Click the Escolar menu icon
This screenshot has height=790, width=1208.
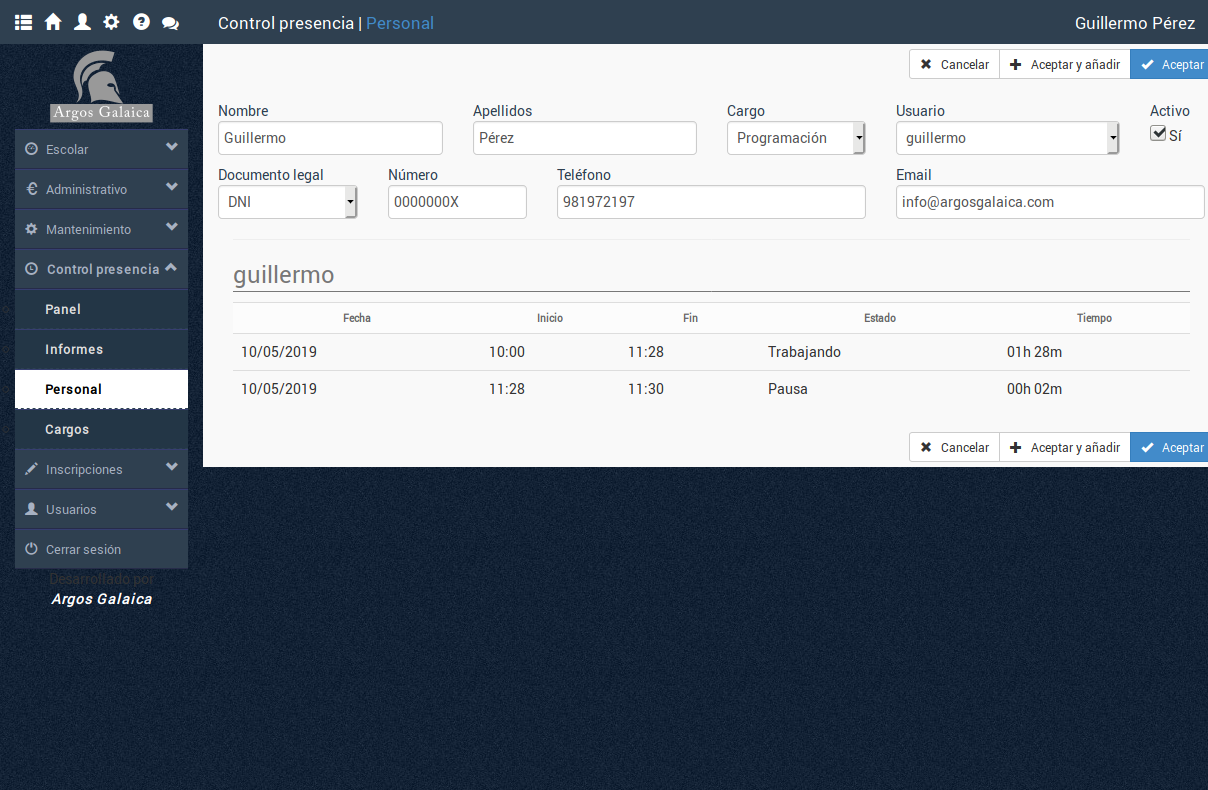(31, 149)
